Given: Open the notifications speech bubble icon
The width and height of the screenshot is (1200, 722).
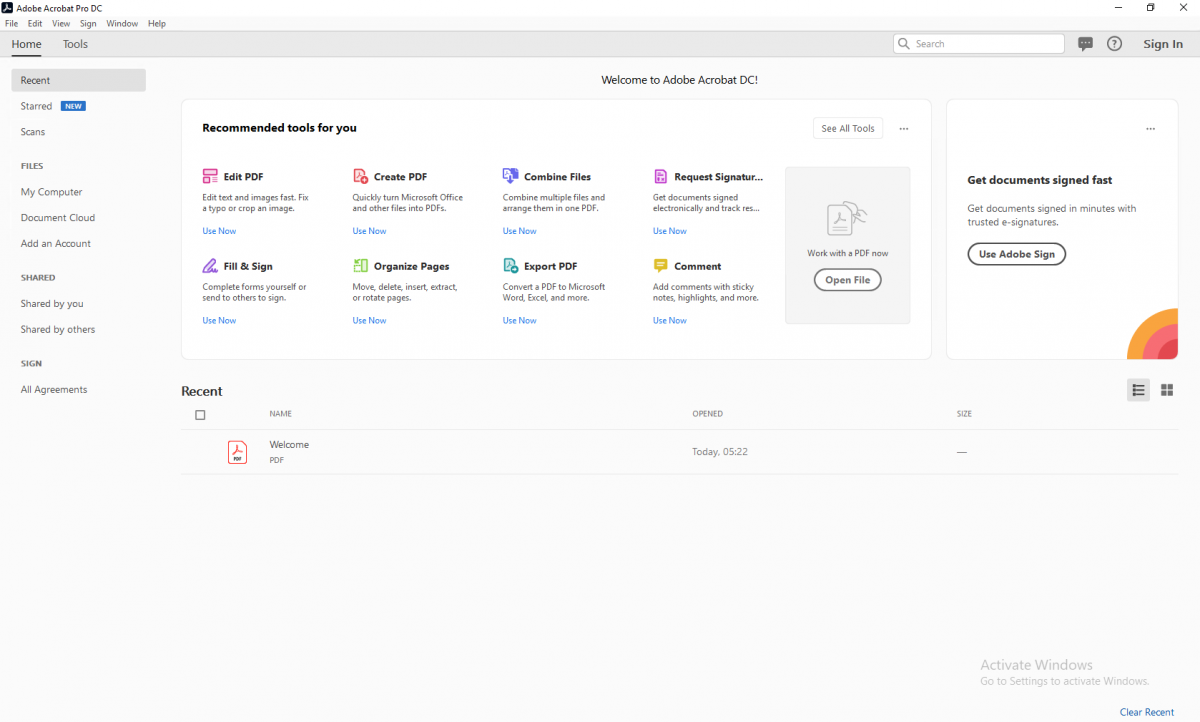Looking at the screenshot, I should click(1085, 44).
